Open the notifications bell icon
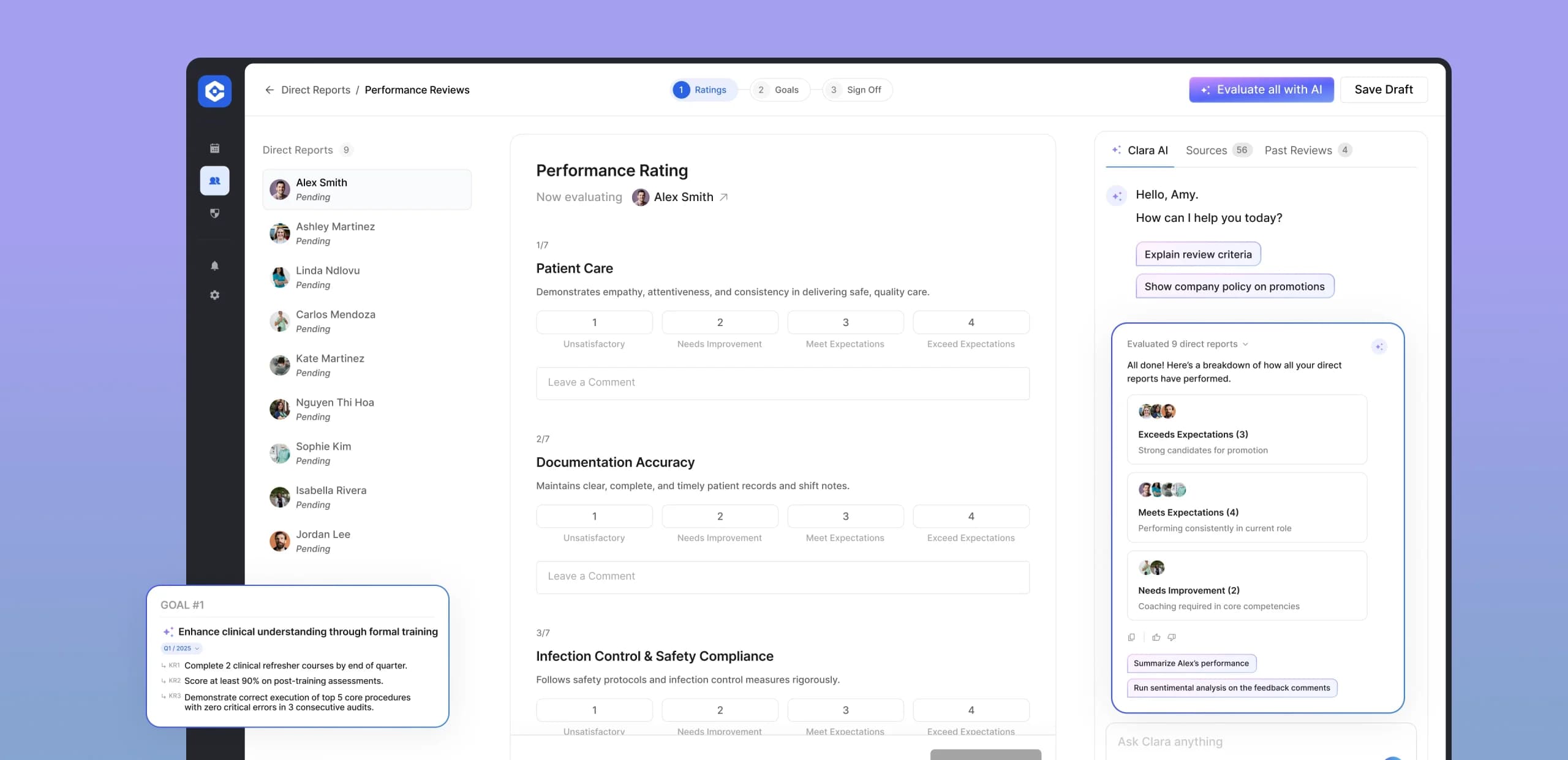 214,265
